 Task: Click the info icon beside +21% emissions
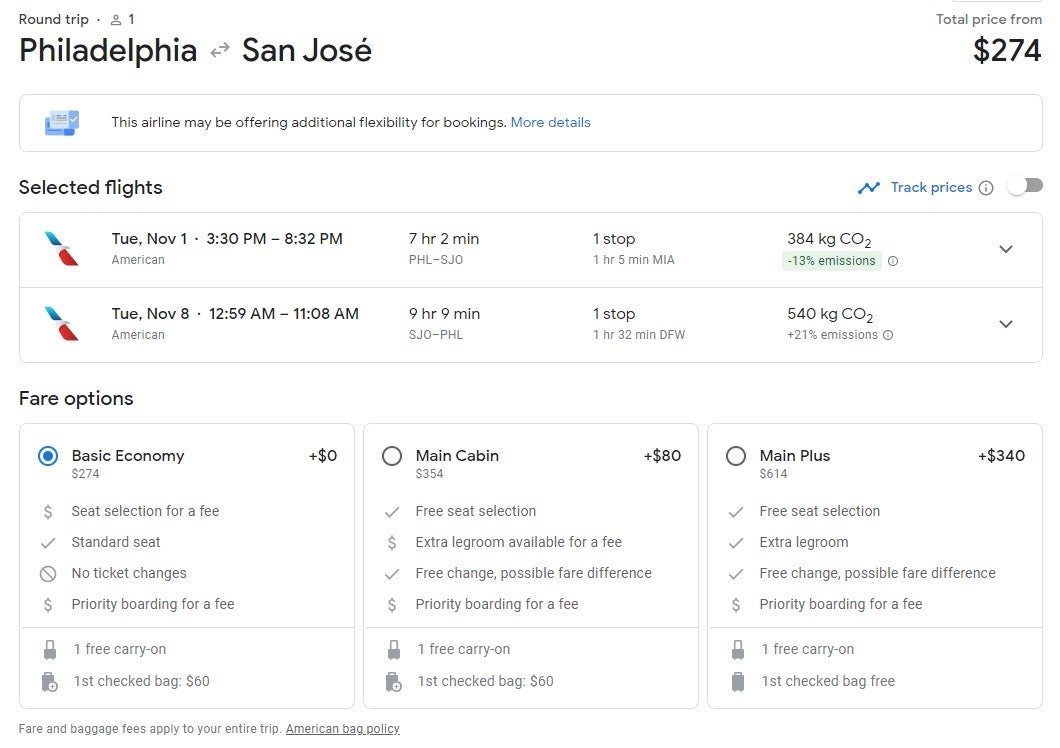[x=887, y=335]
